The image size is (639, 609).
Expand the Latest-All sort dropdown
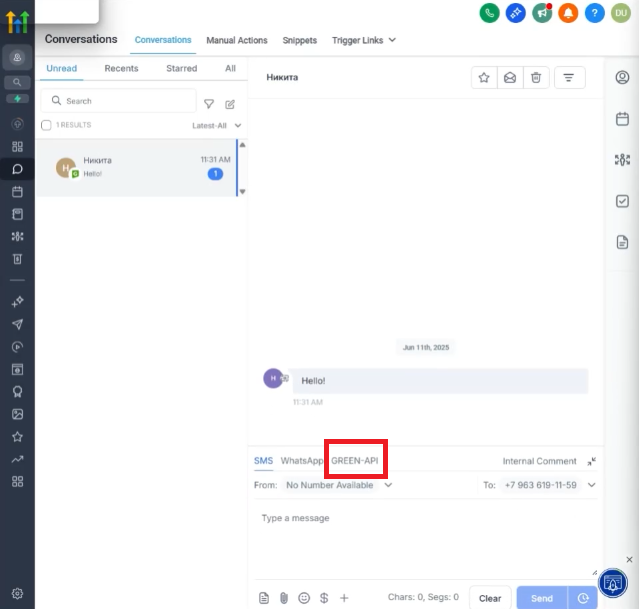point(216,125)
